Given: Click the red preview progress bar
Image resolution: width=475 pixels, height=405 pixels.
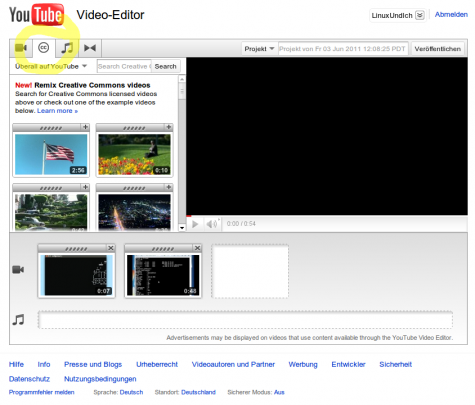Looking at the screenshot, I should tap(189, 216).
